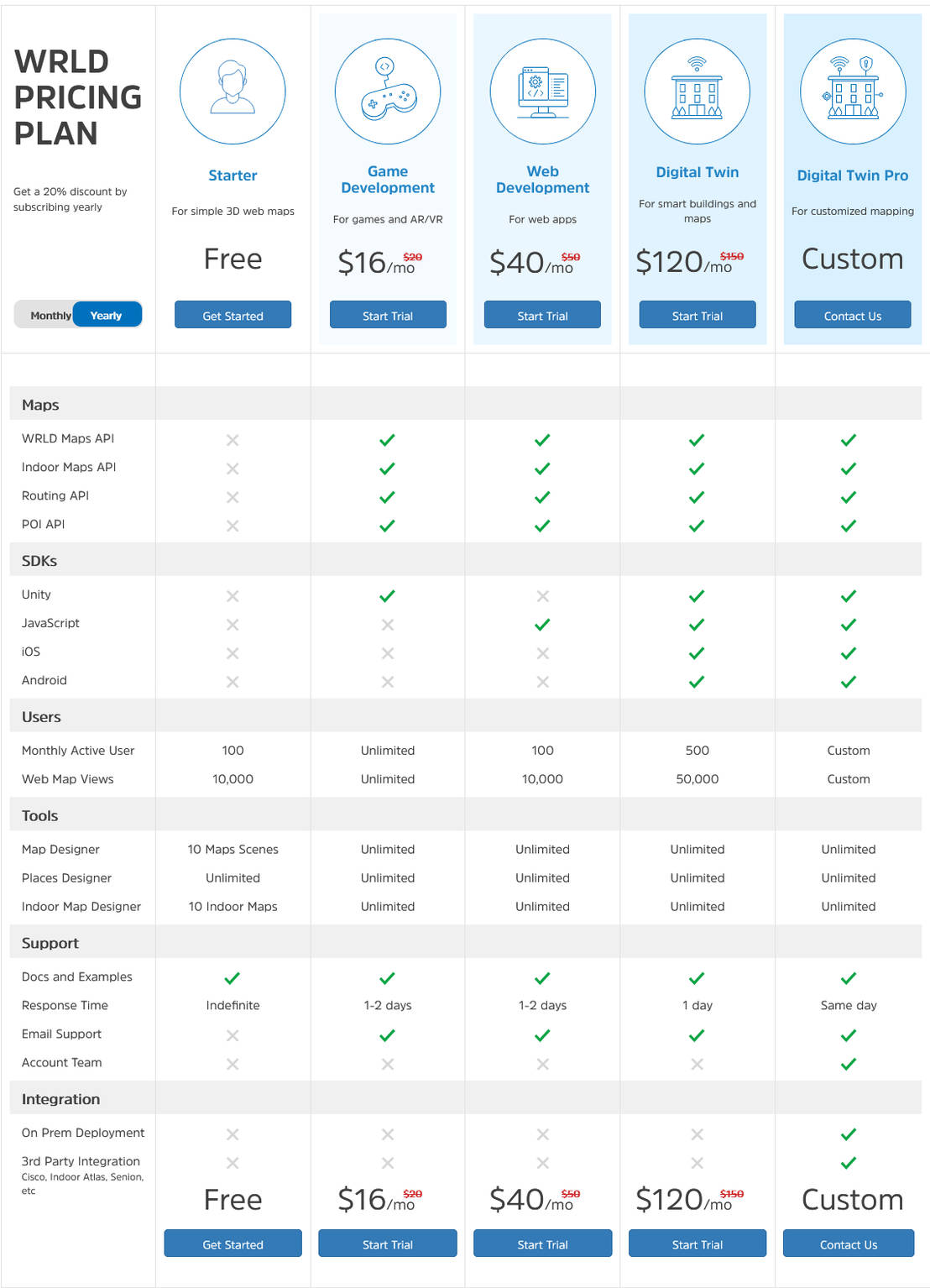This screenshot has height=1288, width=930.
Task: Click bottom Start Trial under $40/mo
Action: coord(542,1244)
